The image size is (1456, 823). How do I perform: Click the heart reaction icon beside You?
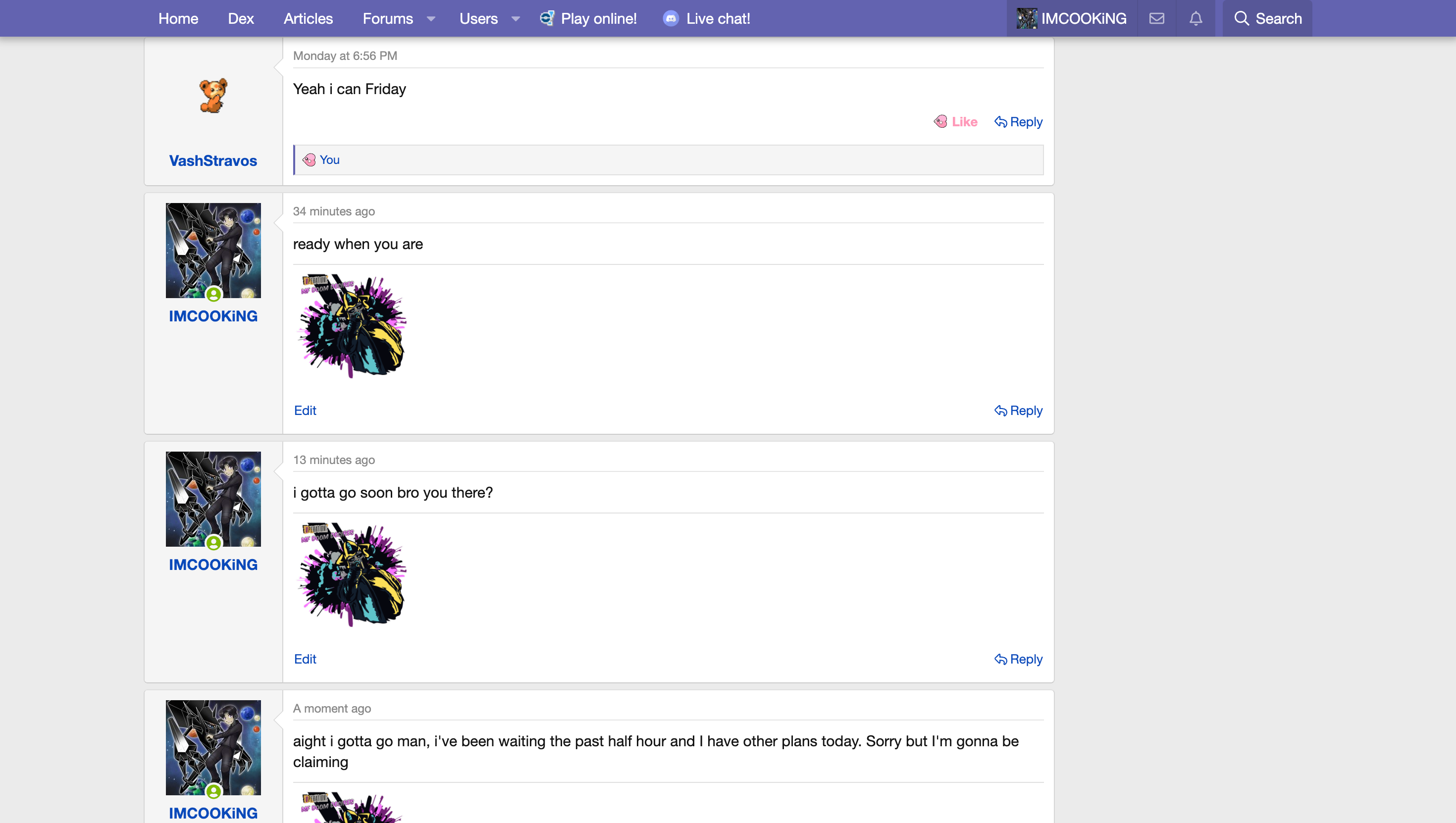(309, 160)
